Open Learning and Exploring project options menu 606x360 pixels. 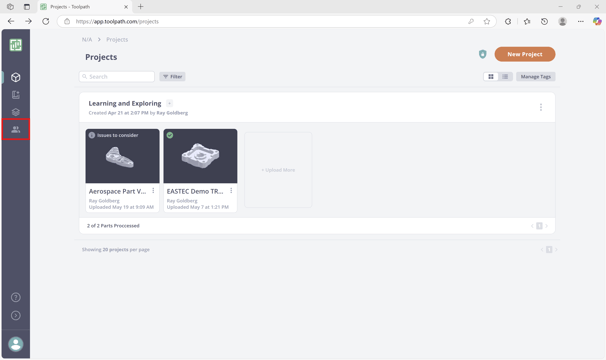click(x=541, y=107)
